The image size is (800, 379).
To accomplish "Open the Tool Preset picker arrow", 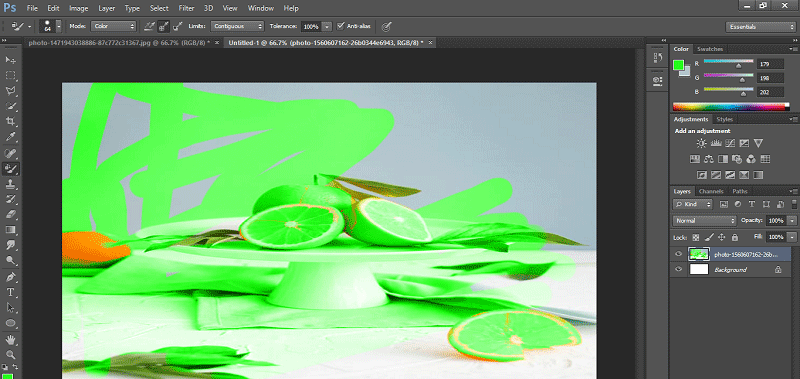I will [30, 26].
